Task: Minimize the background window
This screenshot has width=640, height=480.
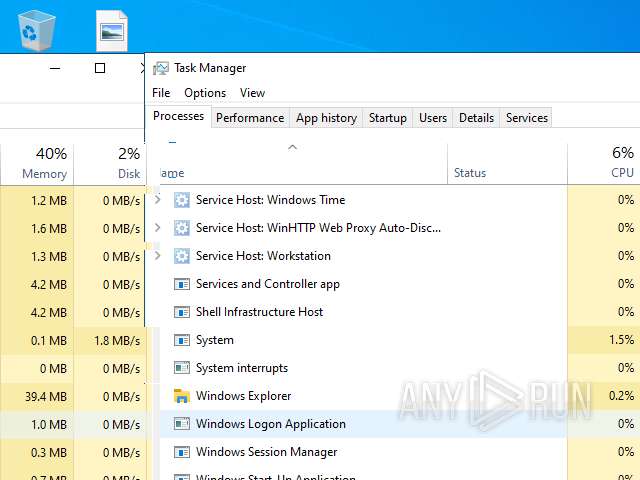Action: (x=55, y=68)
